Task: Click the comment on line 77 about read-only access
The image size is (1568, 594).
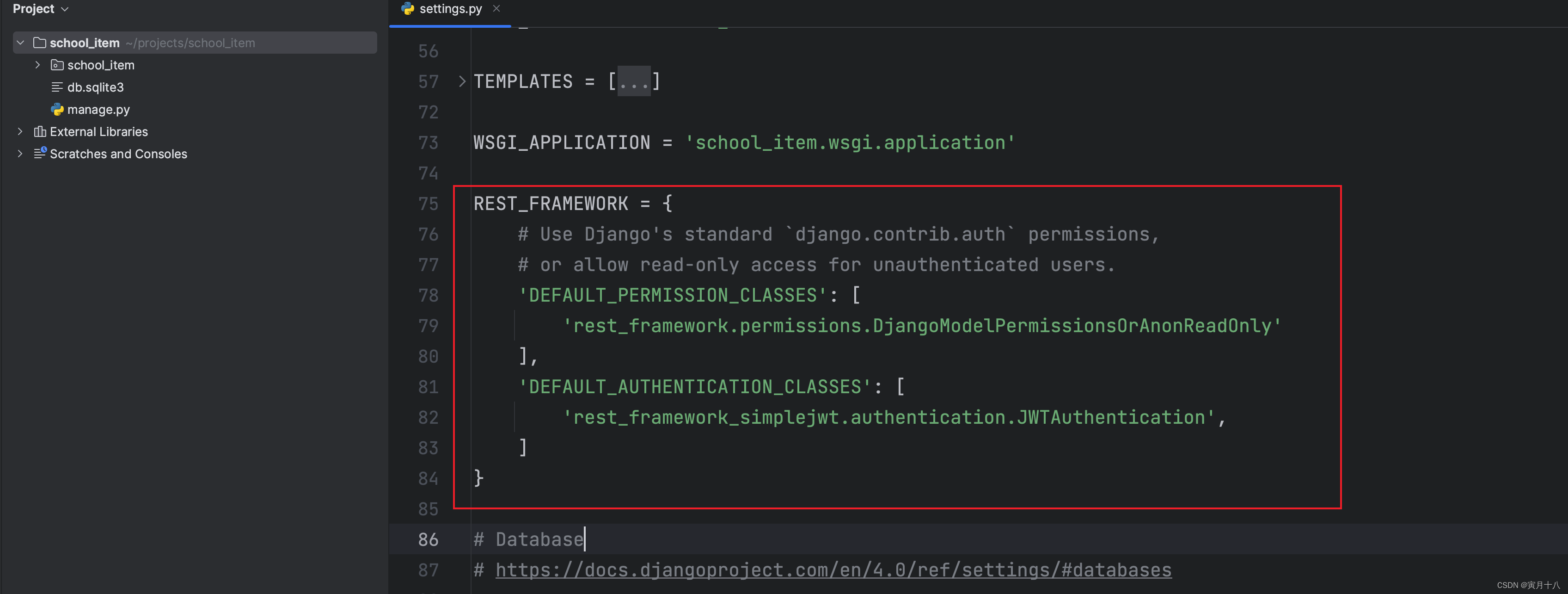Action: coord(816,265)
